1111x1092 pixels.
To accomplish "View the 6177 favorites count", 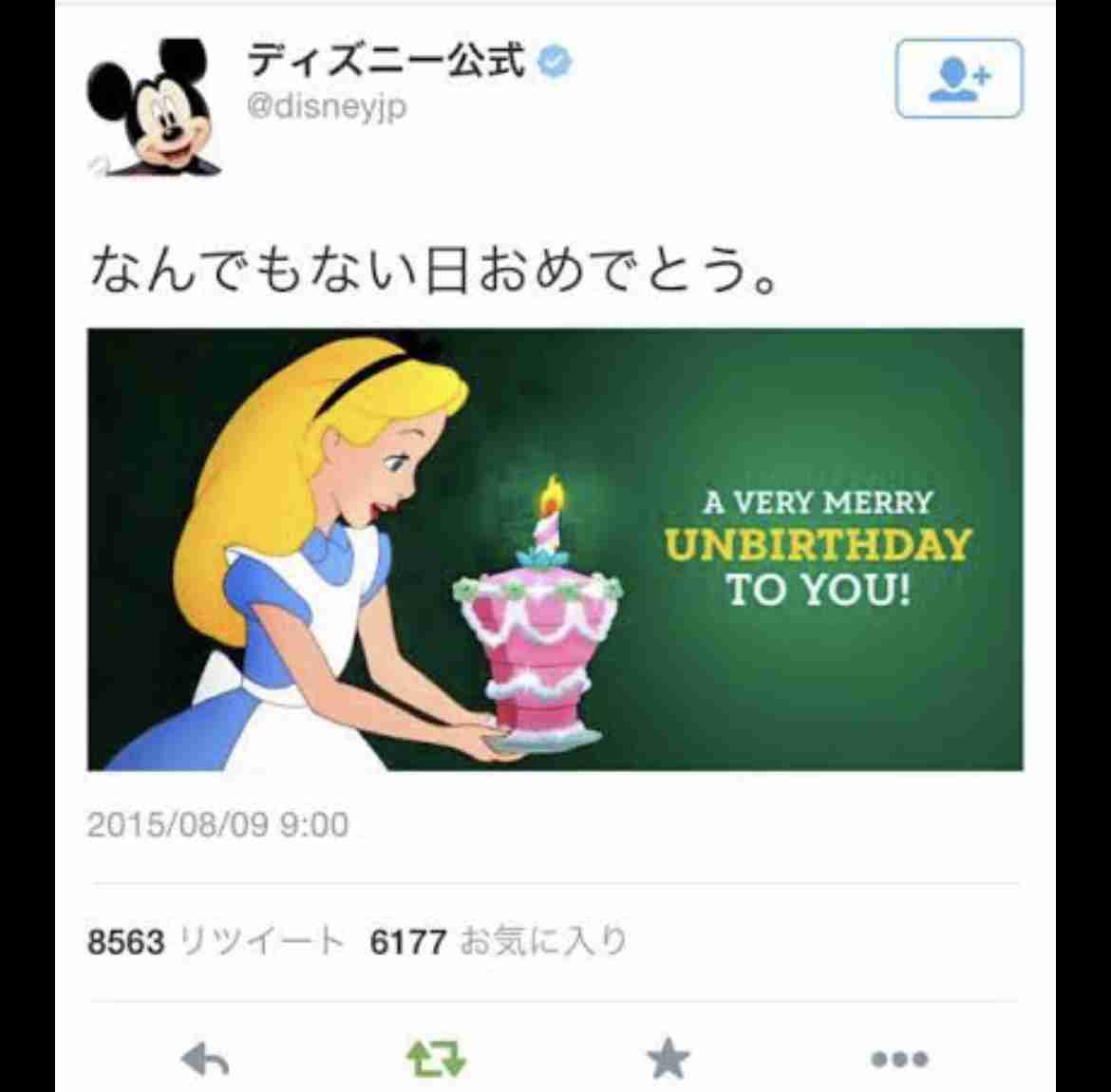I will 408,943.
